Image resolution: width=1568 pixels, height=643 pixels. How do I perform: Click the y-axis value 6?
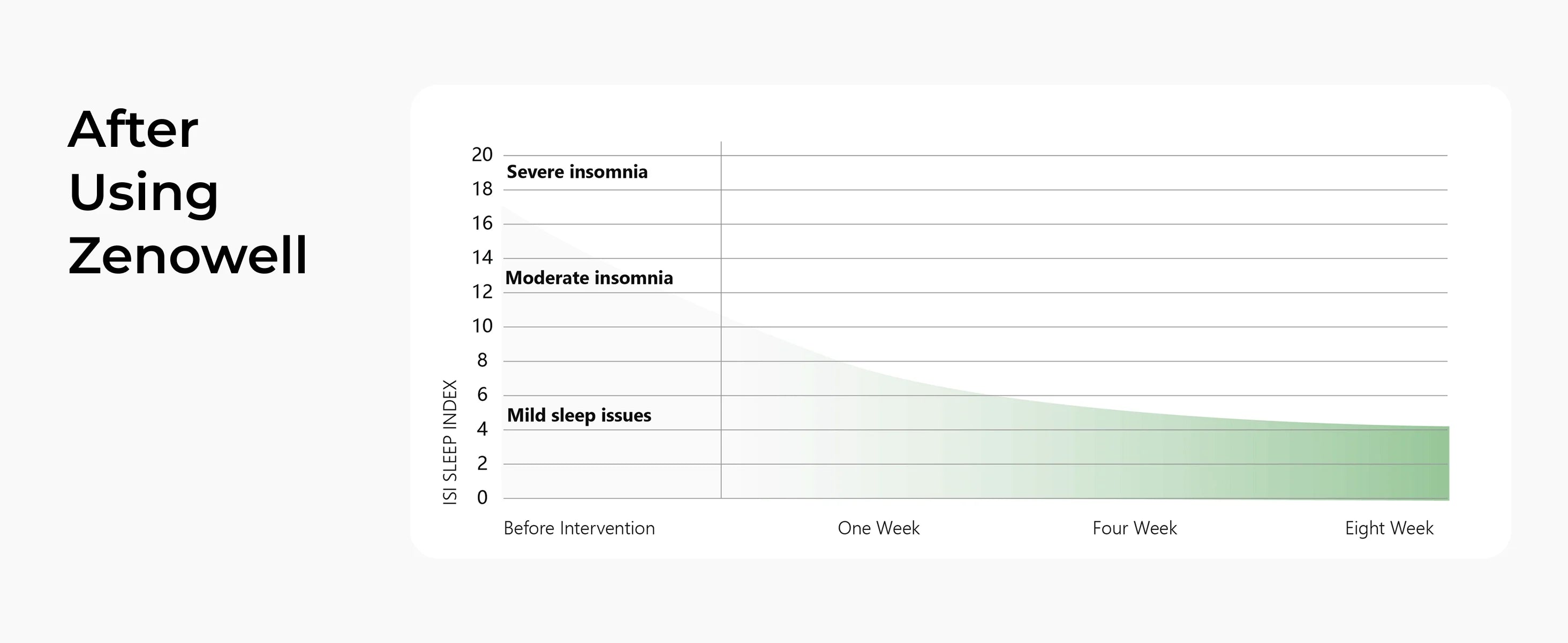482,394
